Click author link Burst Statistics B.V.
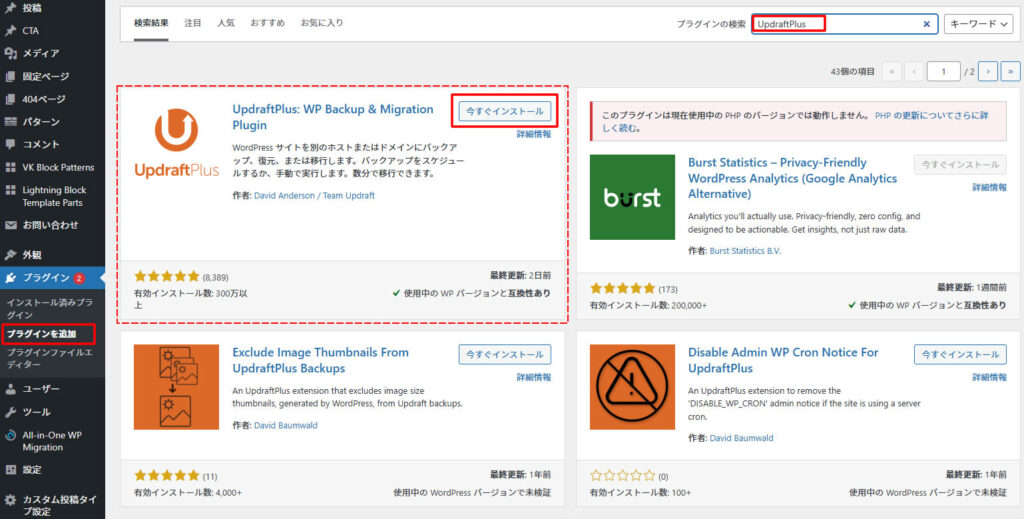 click(745, 251)
